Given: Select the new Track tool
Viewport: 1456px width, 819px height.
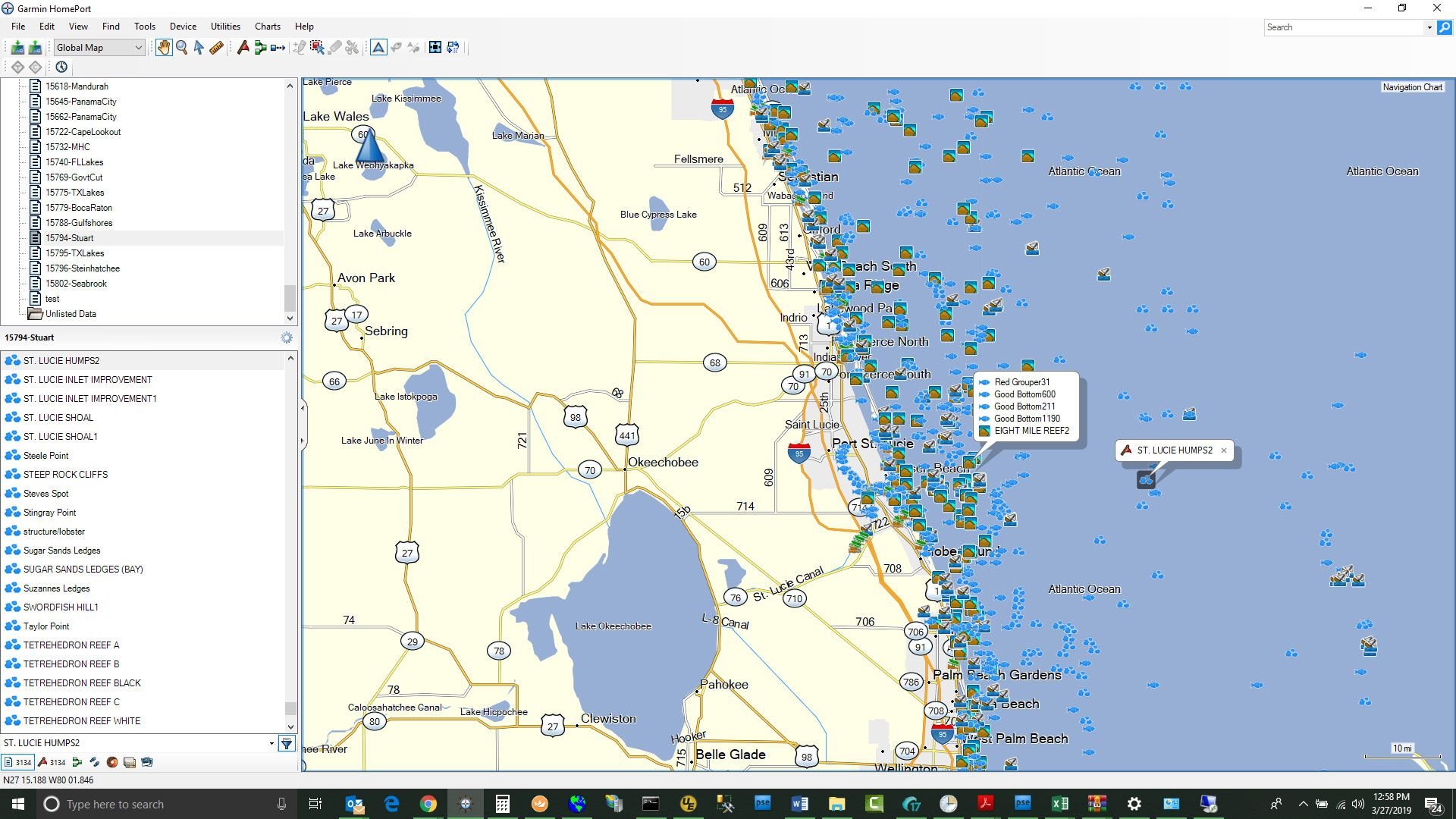Looking at the screenshot, I should (278, 48).
